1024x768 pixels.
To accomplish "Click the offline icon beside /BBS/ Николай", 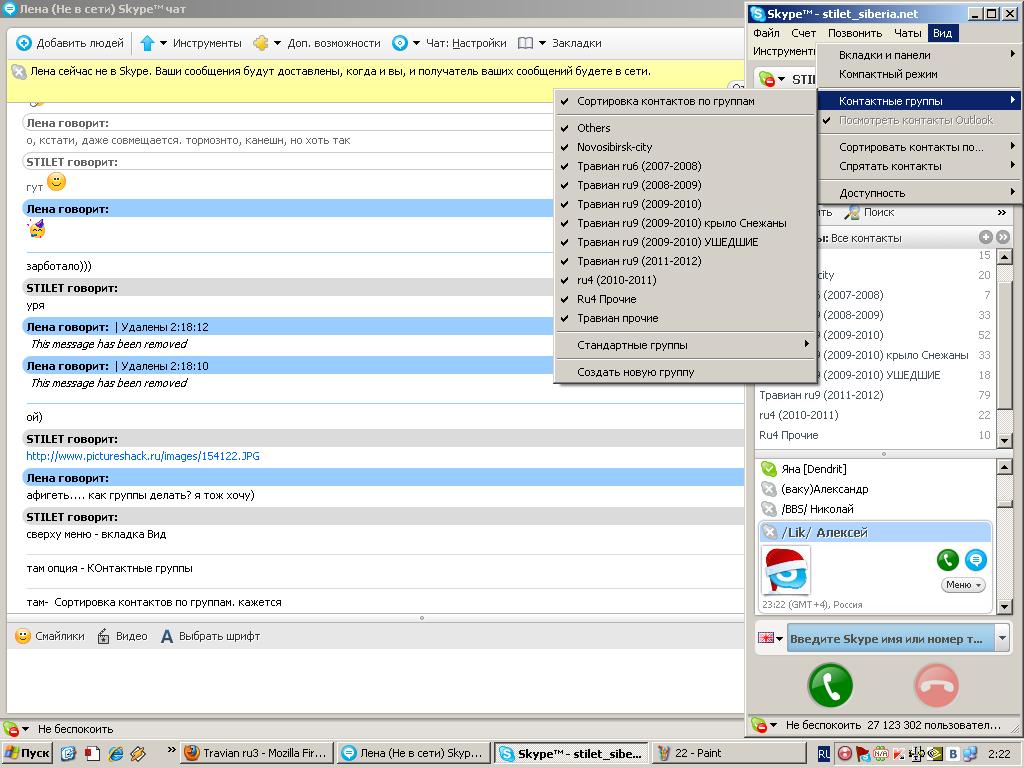I will pos(768,509).
